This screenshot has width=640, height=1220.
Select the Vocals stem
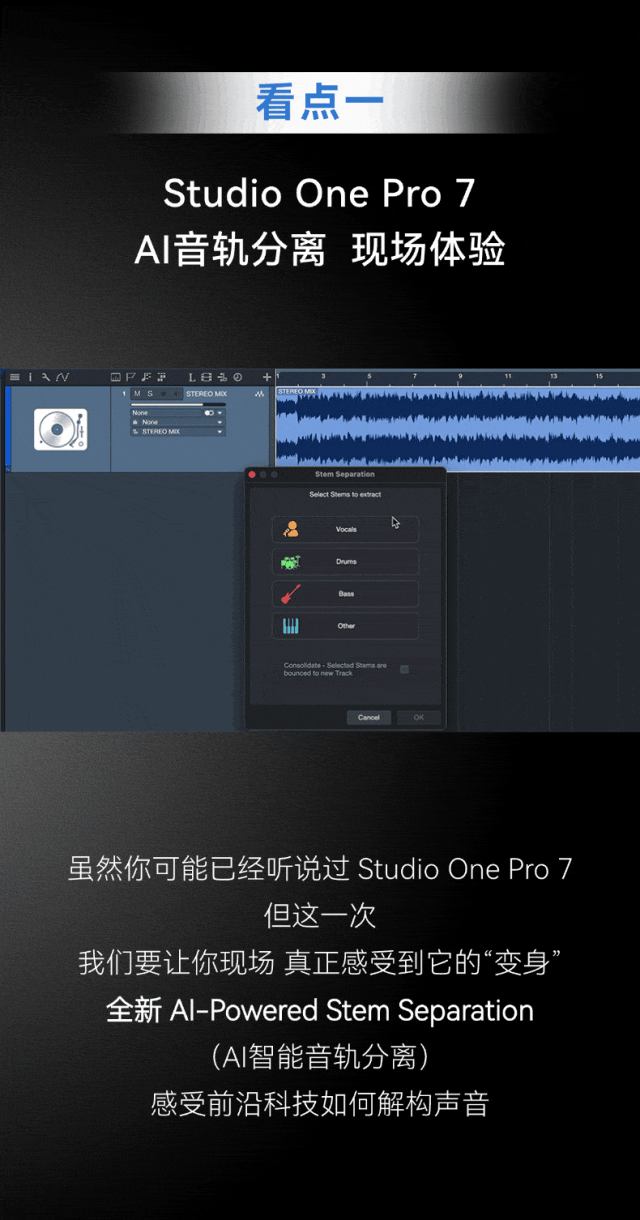pos(346,529)
